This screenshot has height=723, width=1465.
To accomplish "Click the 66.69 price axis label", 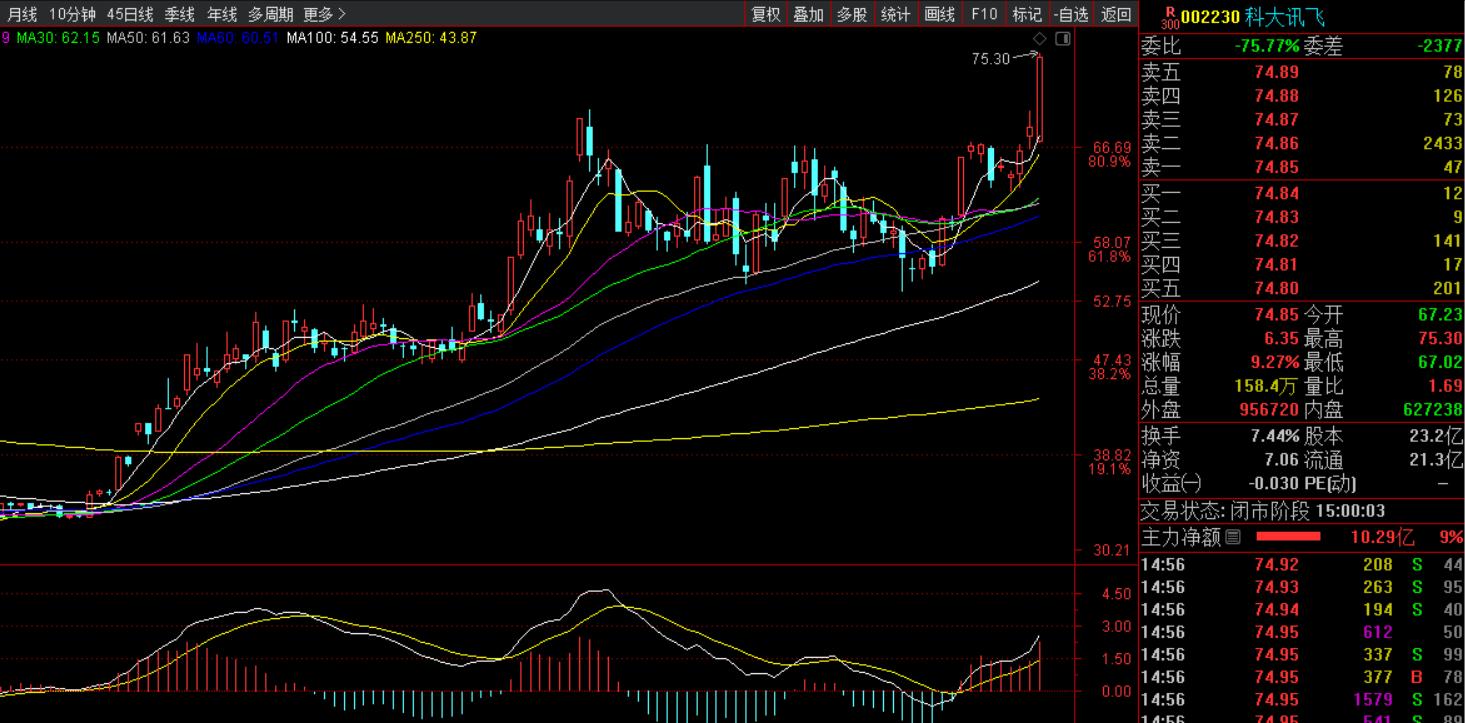I will [x=1111, y=147].
